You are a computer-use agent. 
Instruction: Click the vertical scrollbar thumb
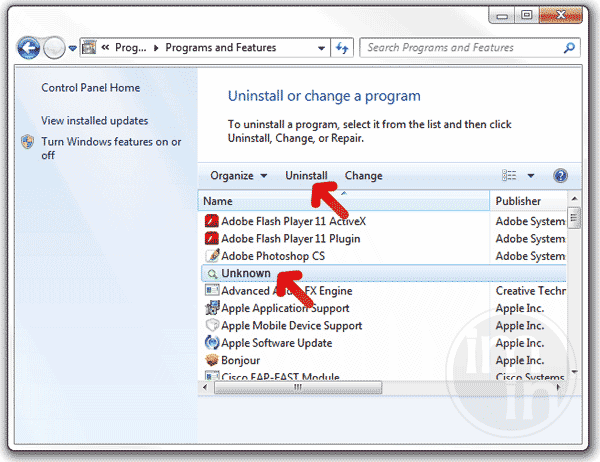coord(574,218)
